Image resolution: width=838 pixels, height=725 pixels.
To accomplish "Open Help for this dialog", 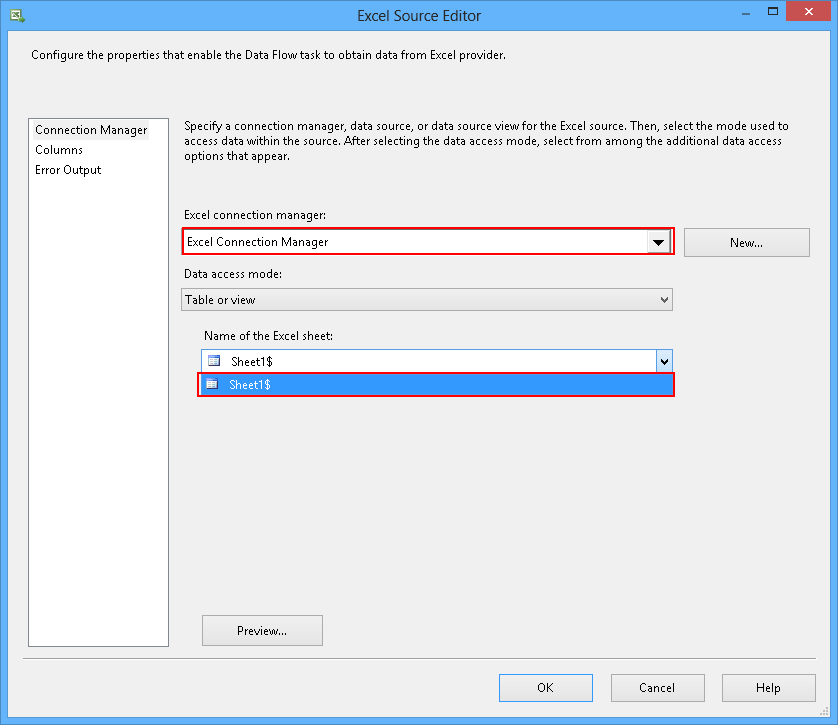I will (768, 688).
